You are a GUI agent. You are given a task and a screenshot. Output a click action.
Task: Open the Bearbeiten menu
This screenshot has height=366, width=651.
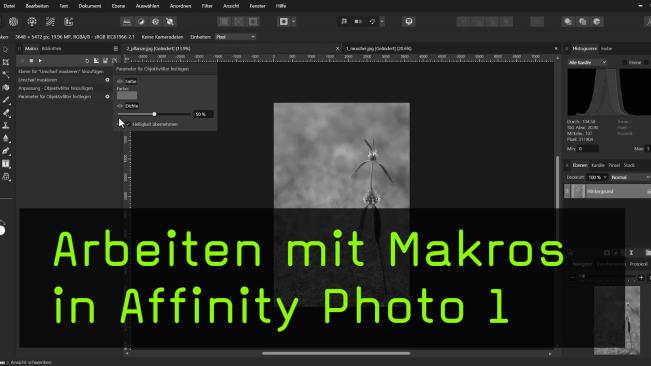tap(37, 6)
